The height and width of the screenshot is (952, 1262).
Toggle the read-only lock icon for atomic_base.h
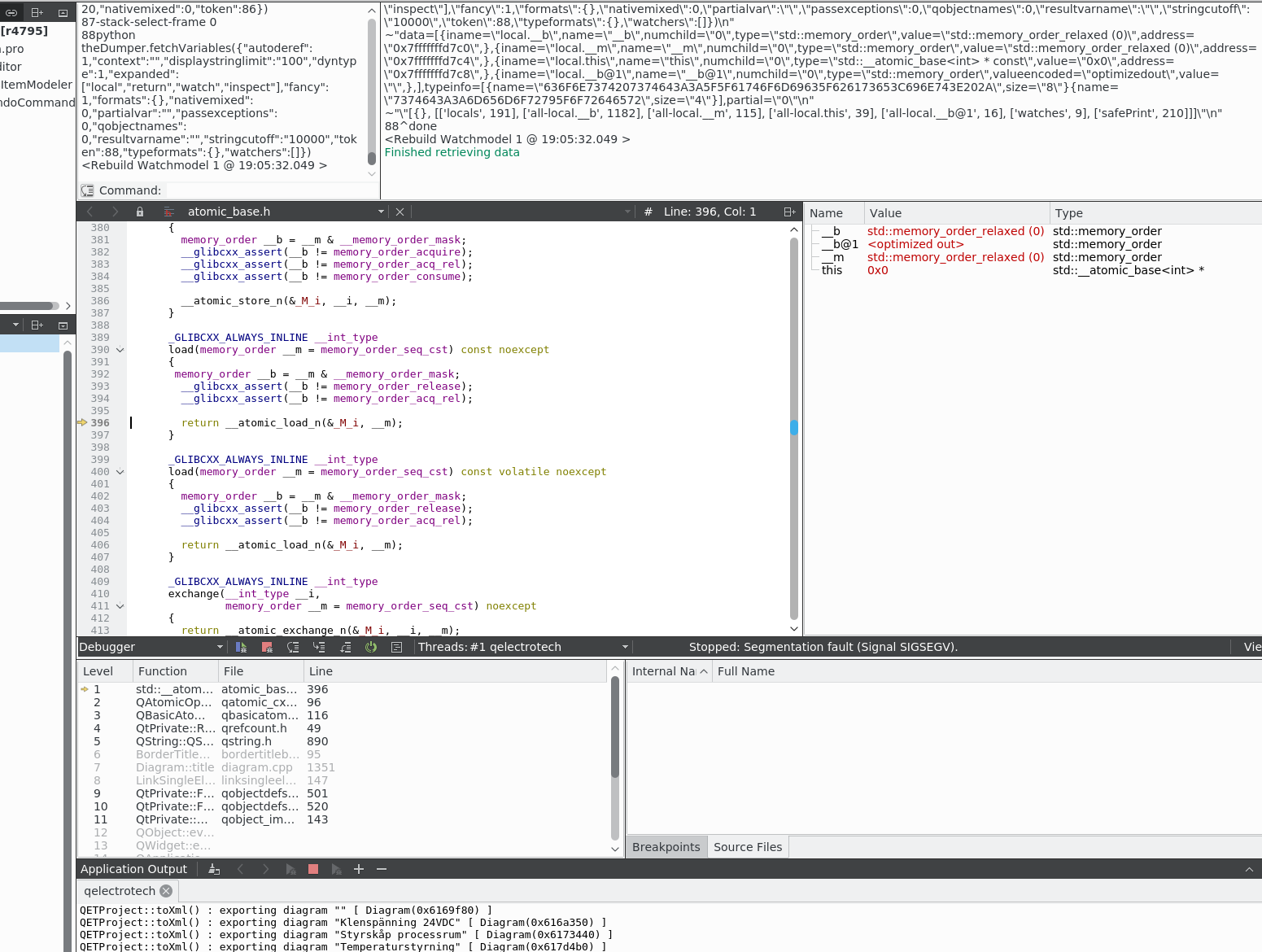[140, 212]
